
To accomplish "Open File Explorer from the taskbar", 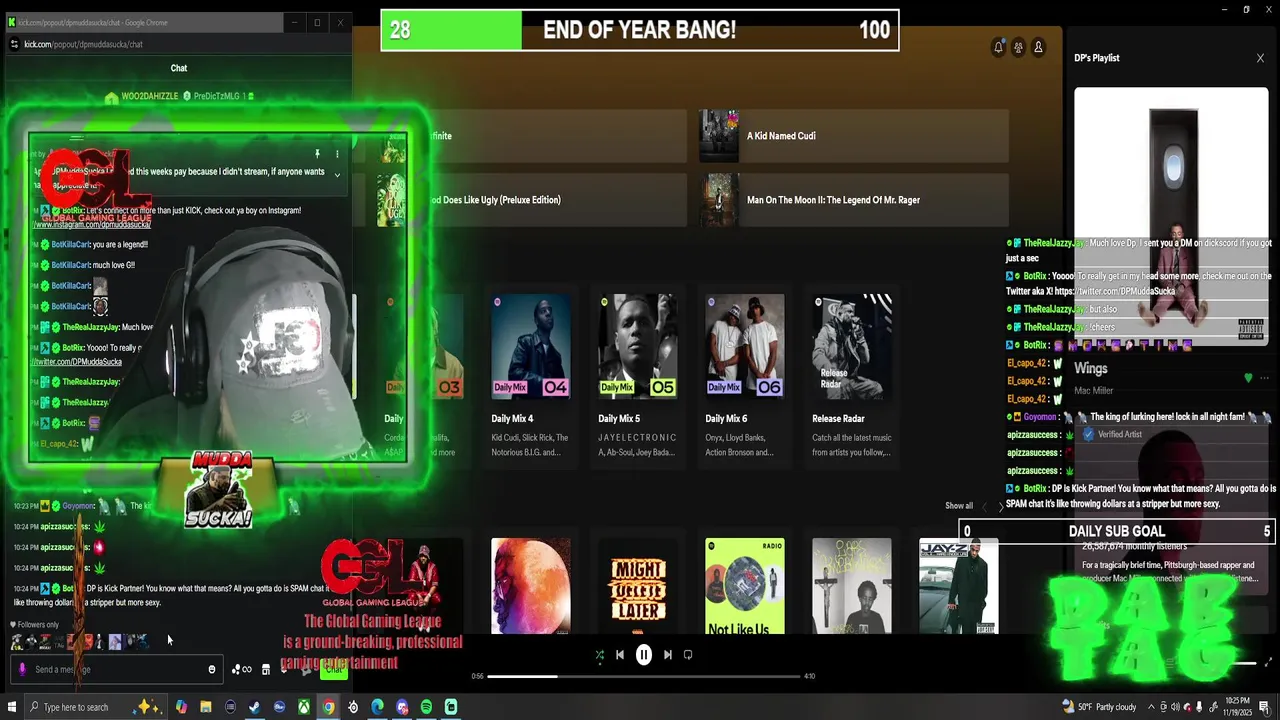I will (x=205, y=707).
